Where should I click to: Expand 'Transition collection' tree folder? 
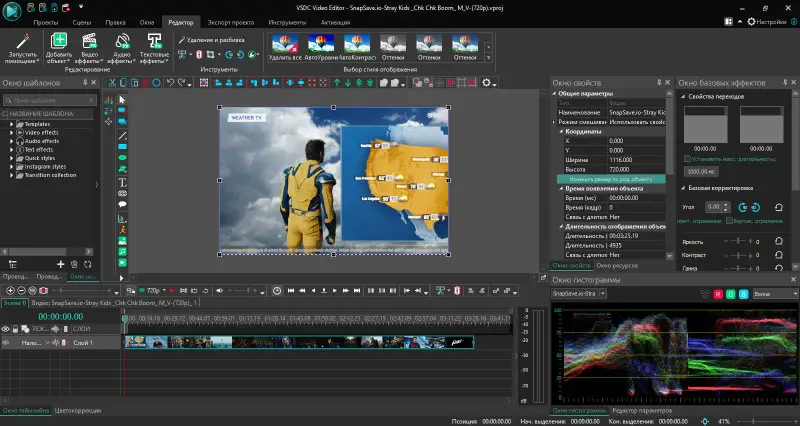(12, 175)
